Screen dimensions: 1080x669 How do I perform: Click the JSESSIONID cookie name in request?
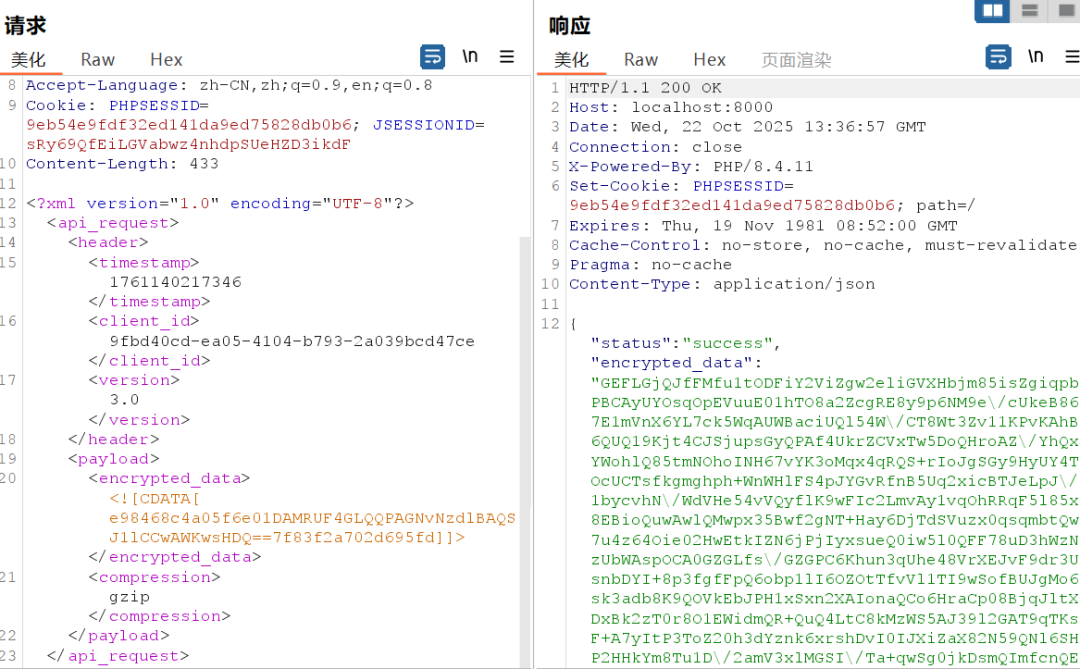coord(424,125)
